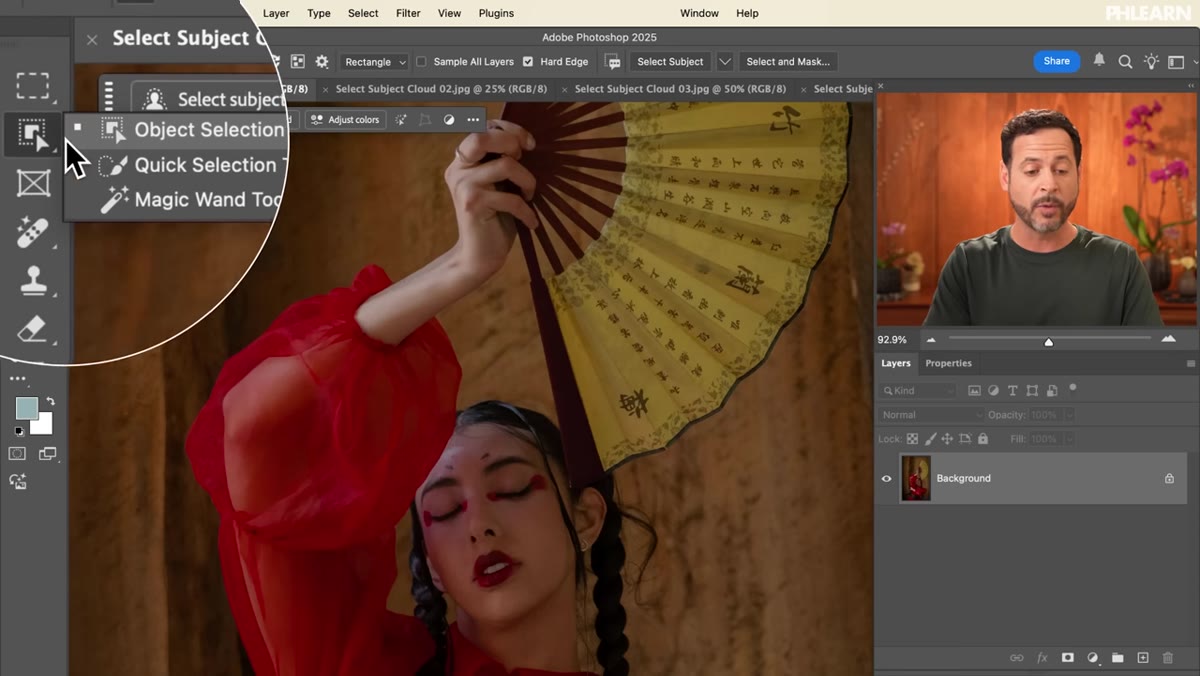The width and height of the screenshot is (1200, 676).
Task: Open the Opacity dropdown arrow
Action: (1069, 415)
